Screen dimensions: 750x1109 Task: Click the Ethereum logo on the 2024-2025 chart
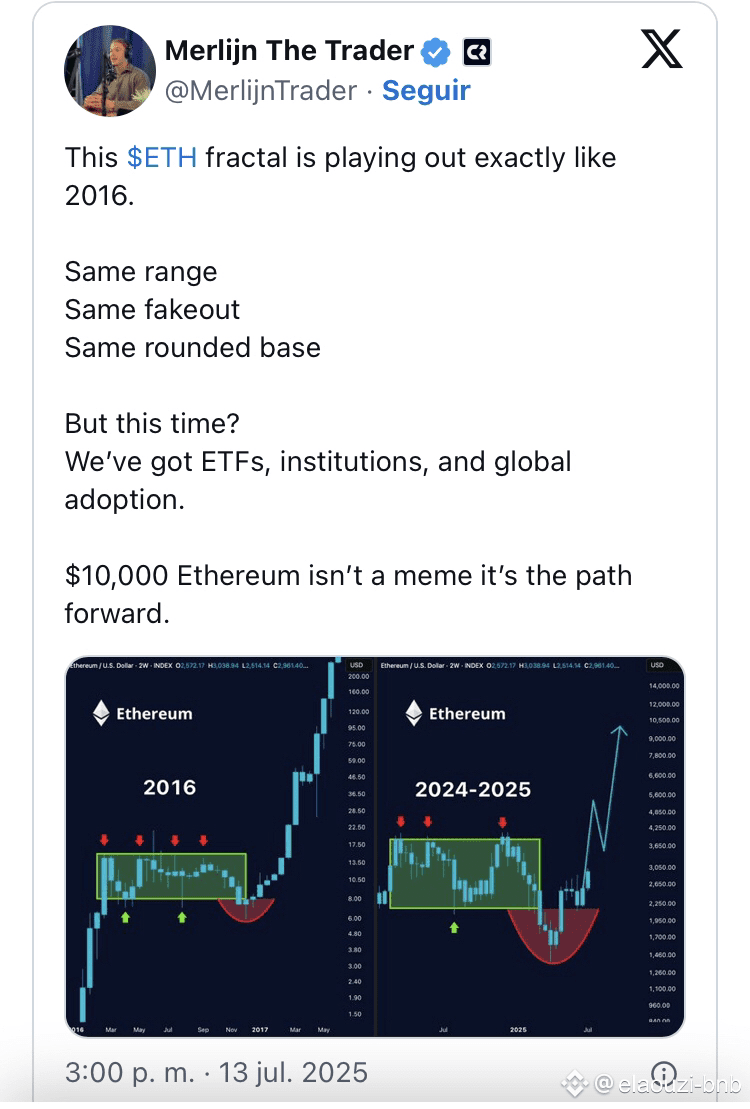tap(414, 713)
